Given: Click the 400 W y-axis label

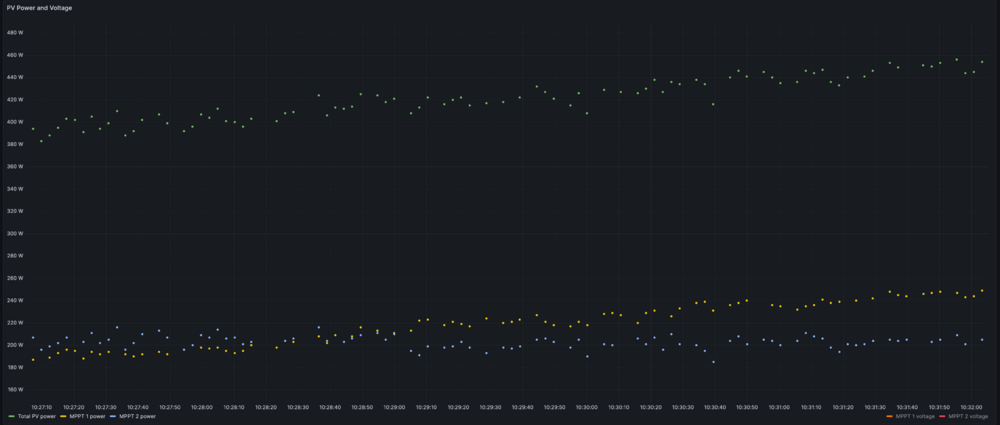Looking at the screenshot, I should pyautogui.click(x=14, y=122).
